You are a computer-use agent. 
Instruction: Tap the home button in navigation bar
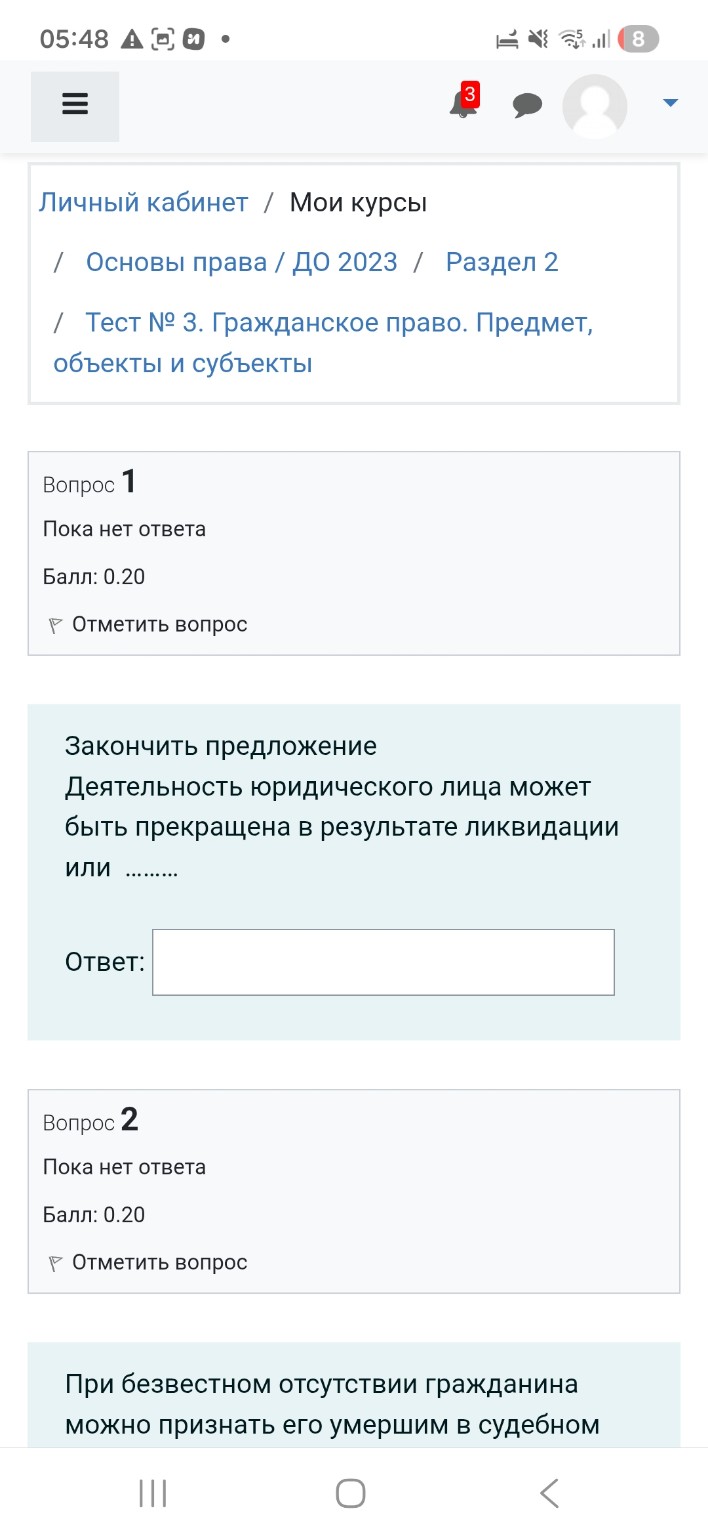(349, 1491)
